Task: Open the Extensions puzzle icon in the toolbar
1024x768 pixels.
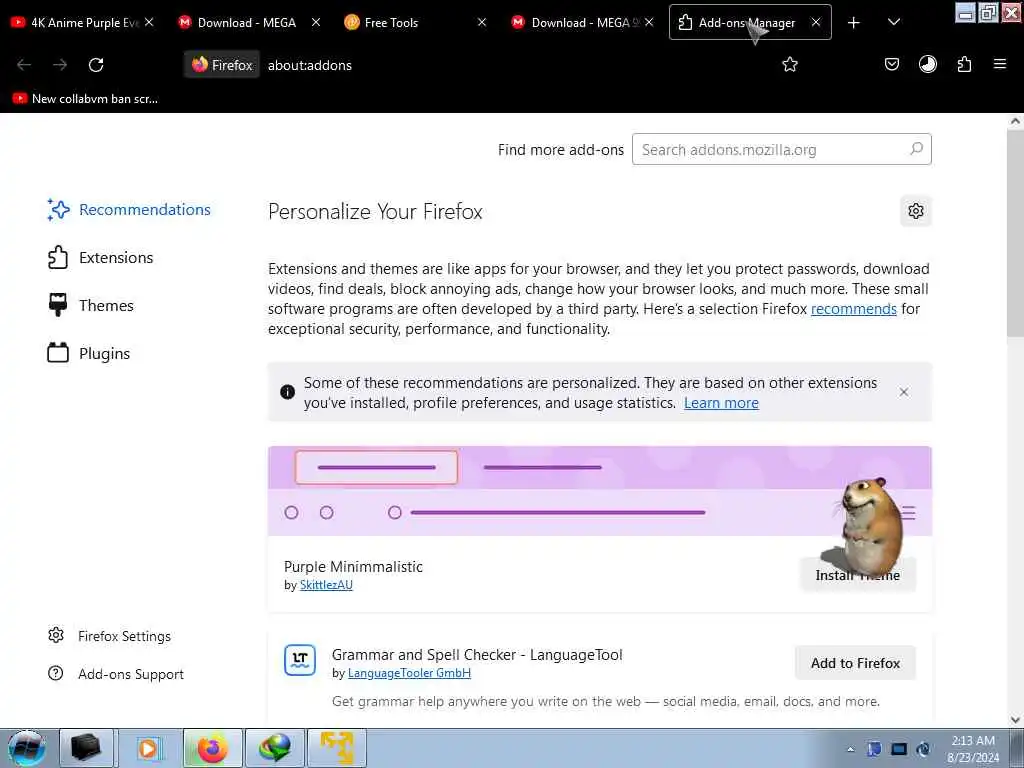Action: (x=964, y=64)
